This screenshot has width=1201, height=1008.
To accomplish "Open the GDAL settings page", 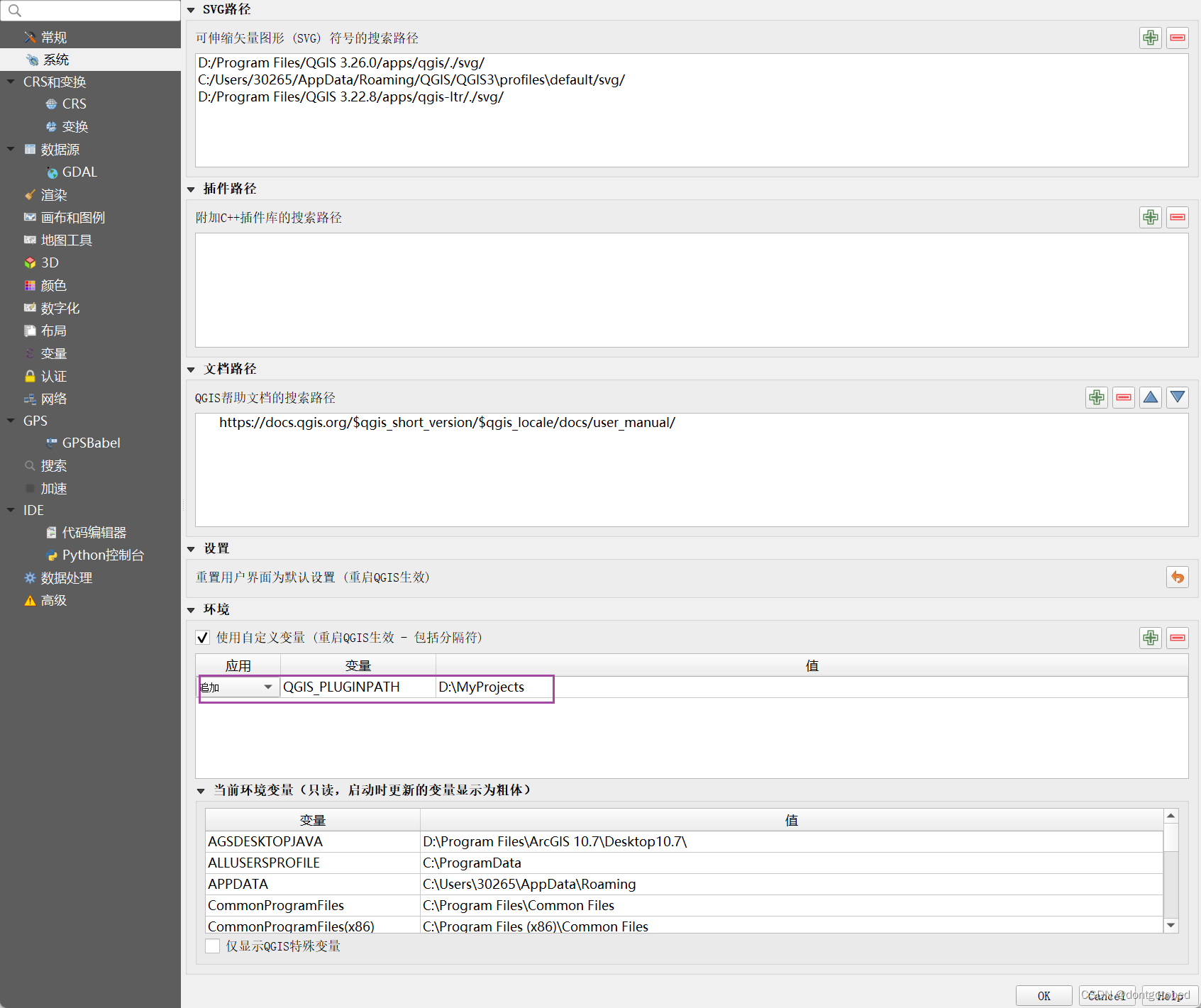I will click(x=79, y=172).
